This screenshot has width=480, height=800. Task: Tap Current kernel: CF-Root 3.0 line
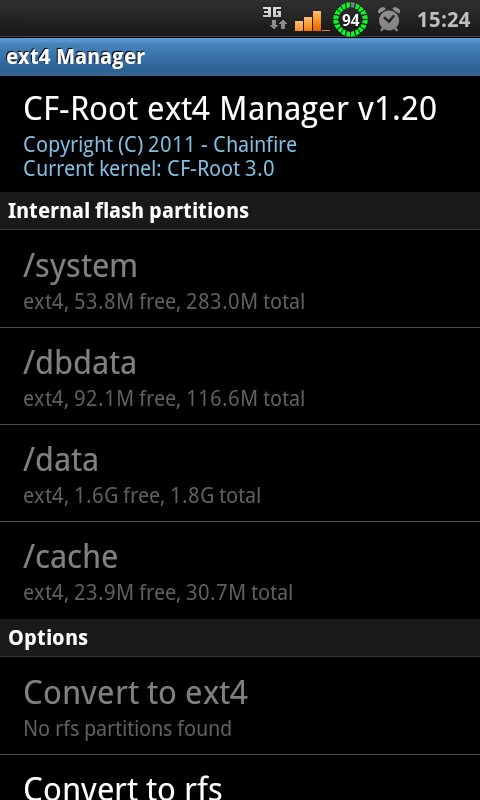(149, 168)
